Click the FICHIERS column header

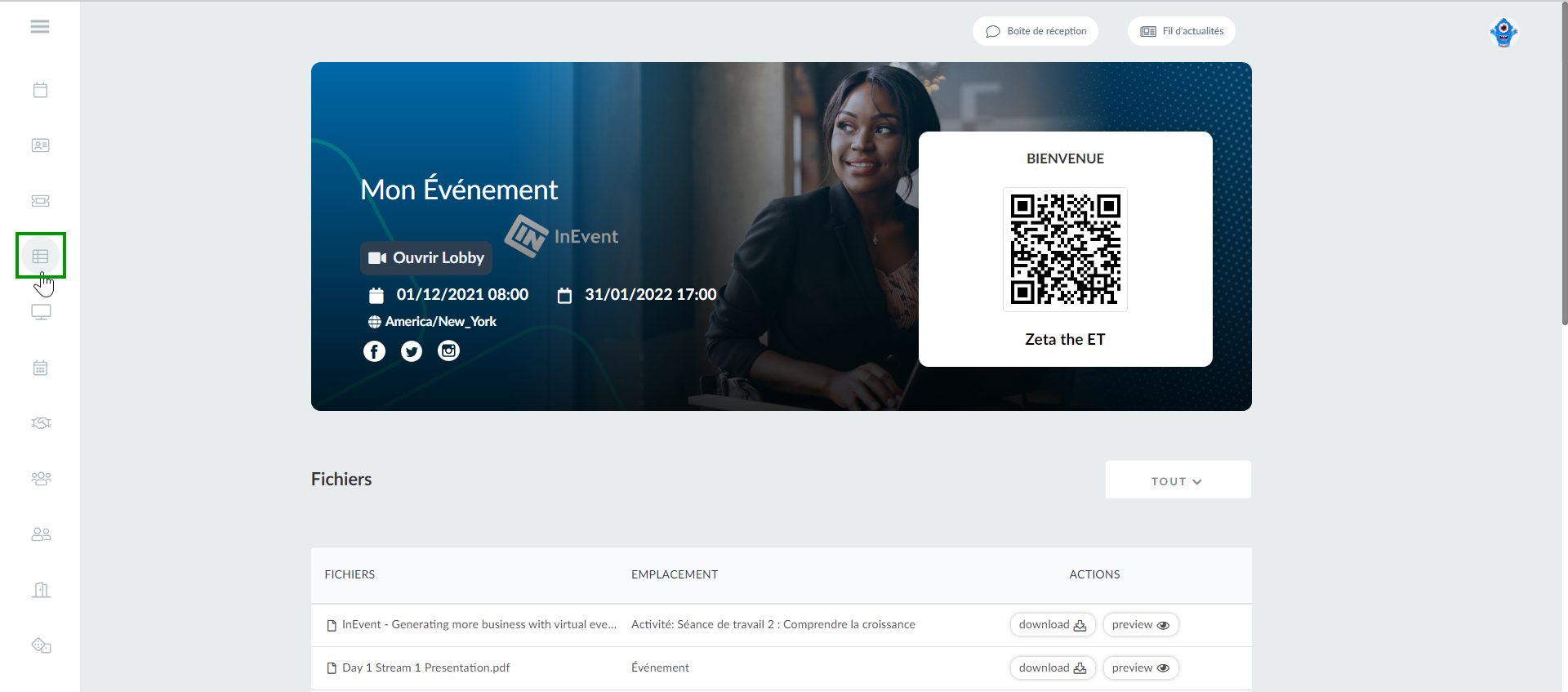tap(350, 575)
